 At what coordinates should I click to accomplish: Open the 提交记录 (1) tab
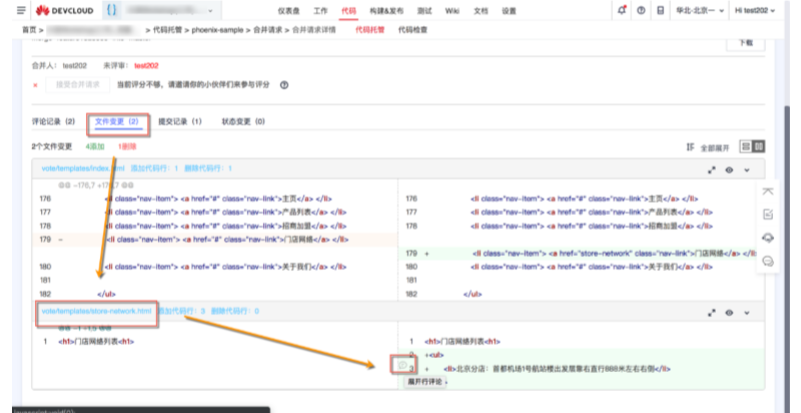point(180,121)
